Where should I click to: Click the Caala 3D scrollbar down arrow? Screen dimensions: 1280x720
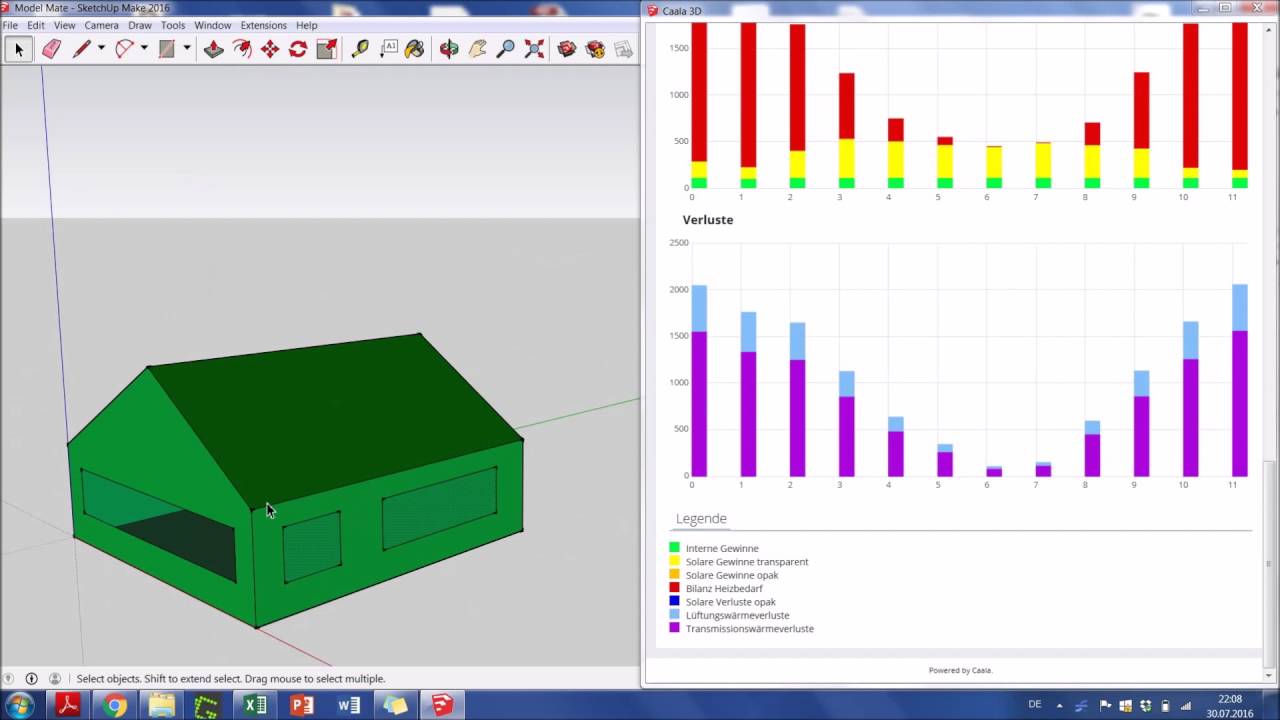[1269, 676]
